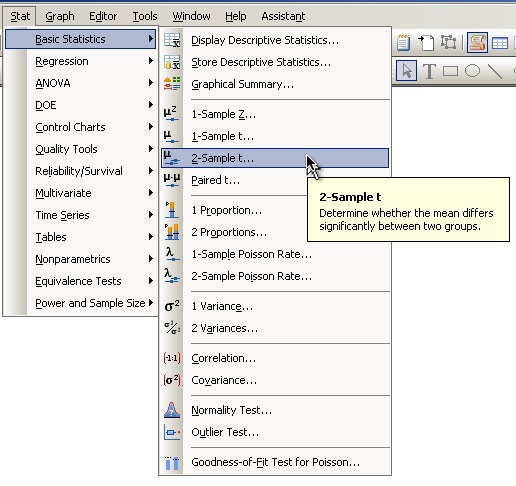Open the Assistant menu
Viewport: 516px width, 486px height.
pos(283,16)
